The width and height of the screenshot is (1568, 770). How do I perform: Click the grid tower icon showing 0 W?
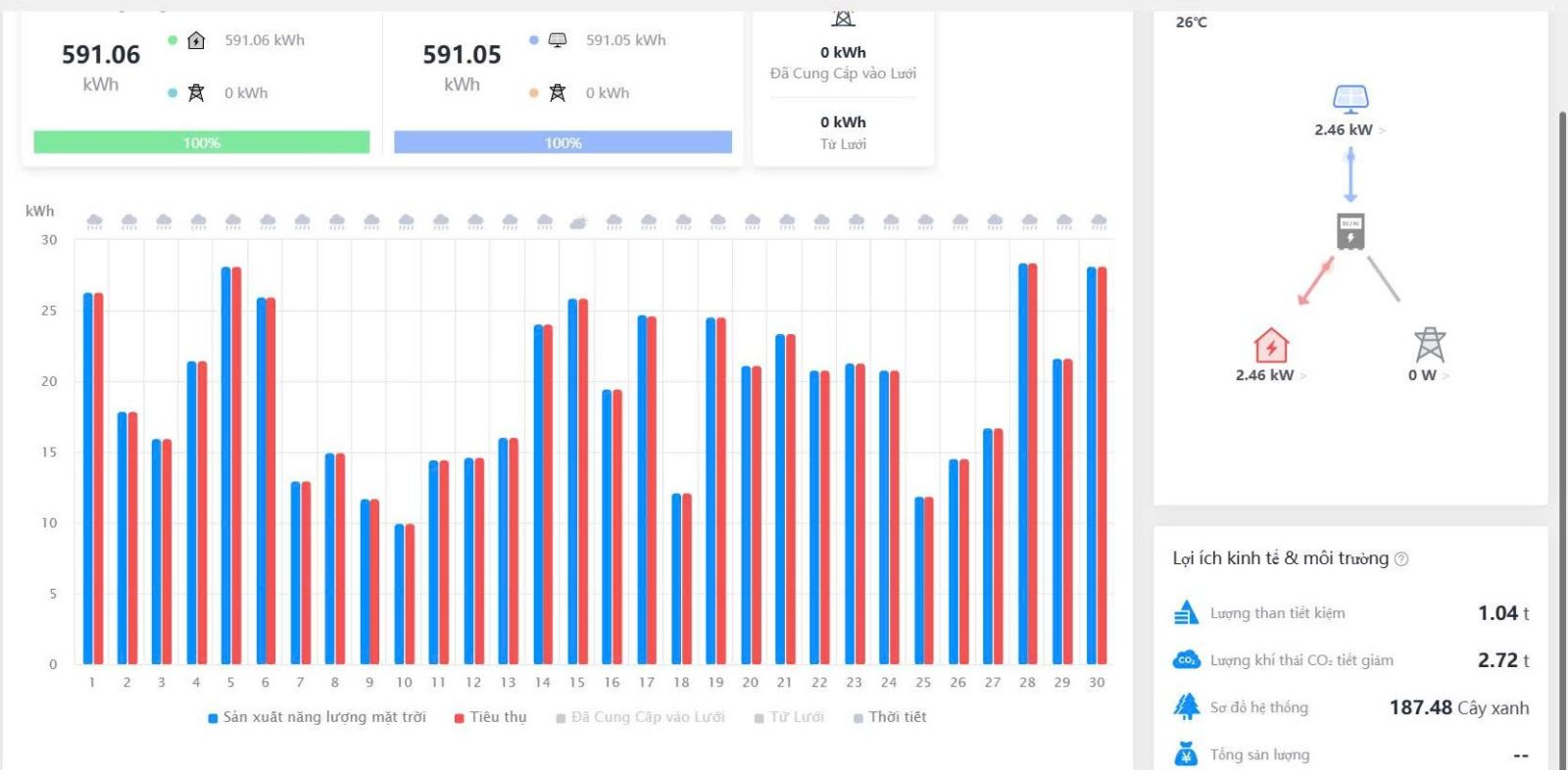click(1430, 345)
